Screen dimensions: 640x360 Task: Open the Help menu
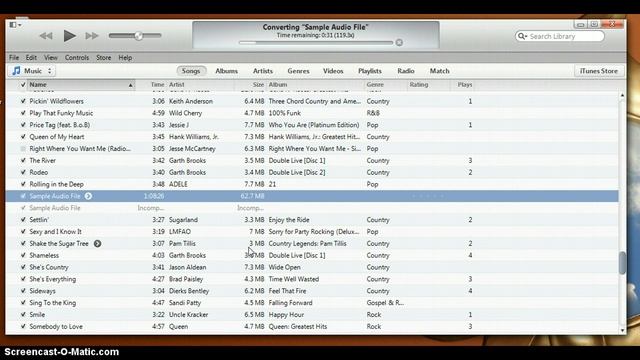coord(125,58)
